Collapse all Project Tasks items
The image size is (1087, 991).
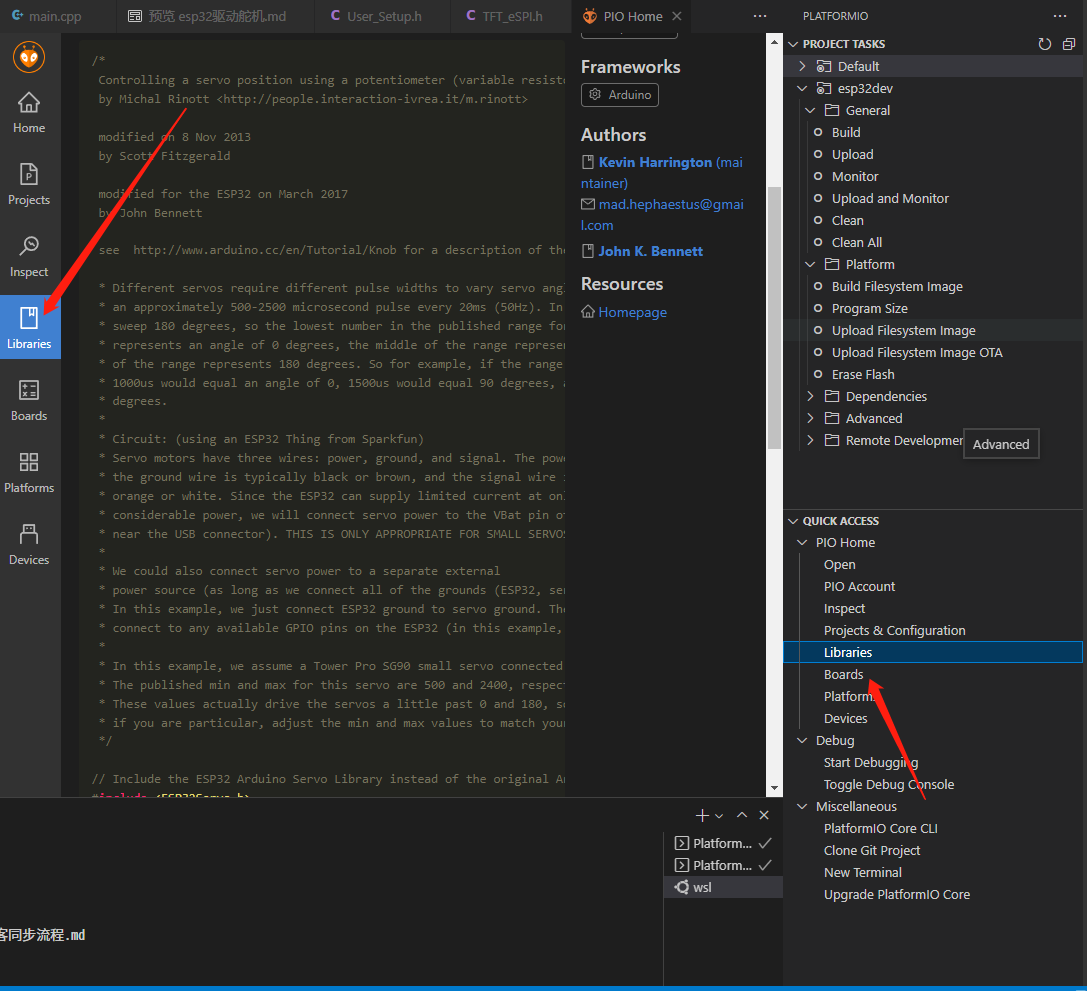tap(1068, 44)
